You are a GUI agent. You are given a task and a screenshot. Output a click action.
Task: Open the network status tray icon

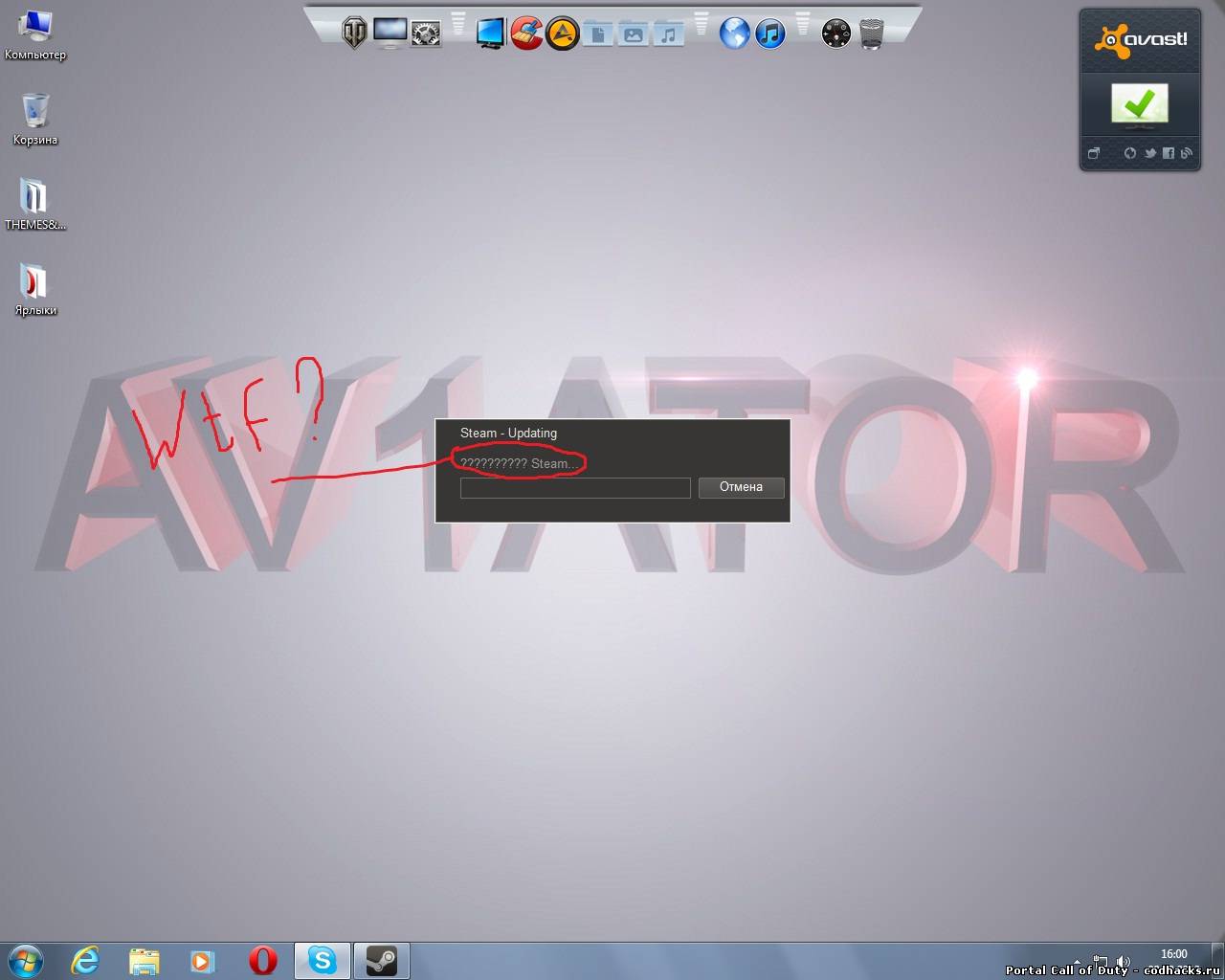[x=1101, y=961]
